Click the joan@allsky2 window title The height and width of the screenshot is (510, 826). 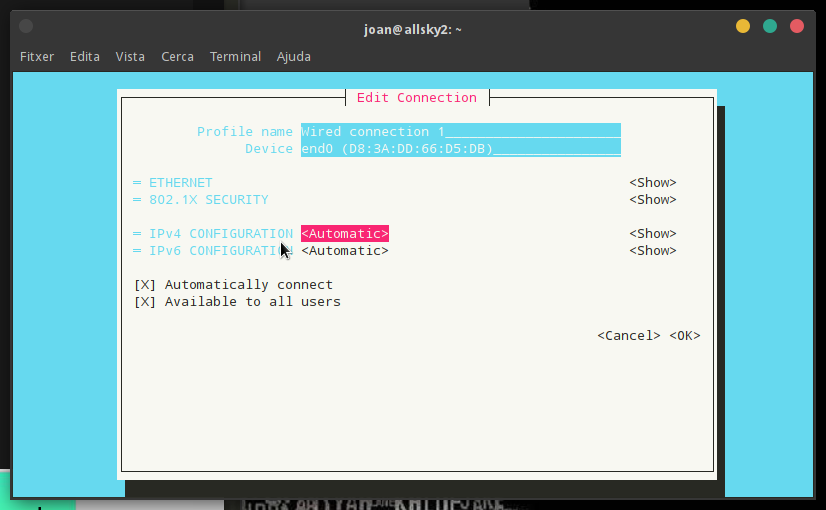pyautogui.click(x=412, y=30)
